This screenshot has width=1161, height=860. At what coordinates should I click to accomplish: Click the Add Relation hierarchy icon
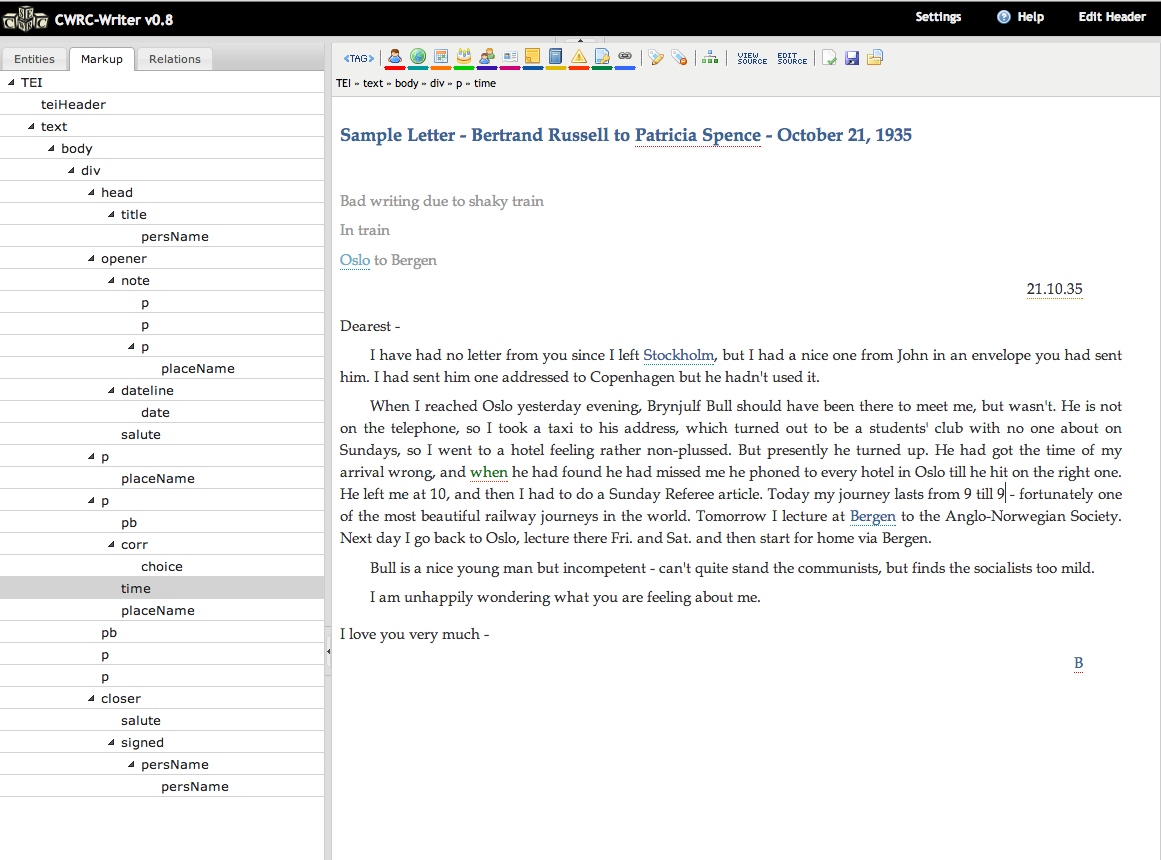(710, 58)
